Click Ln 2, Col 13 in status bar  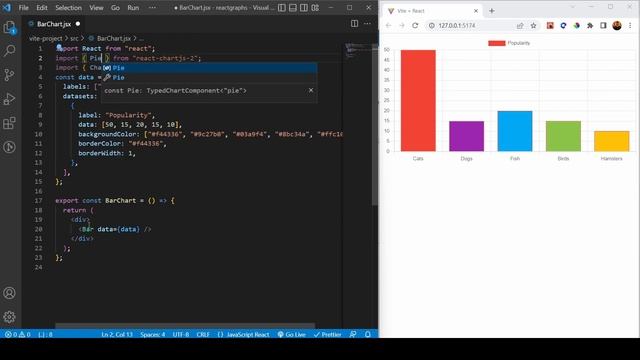[x=117, y=334]
